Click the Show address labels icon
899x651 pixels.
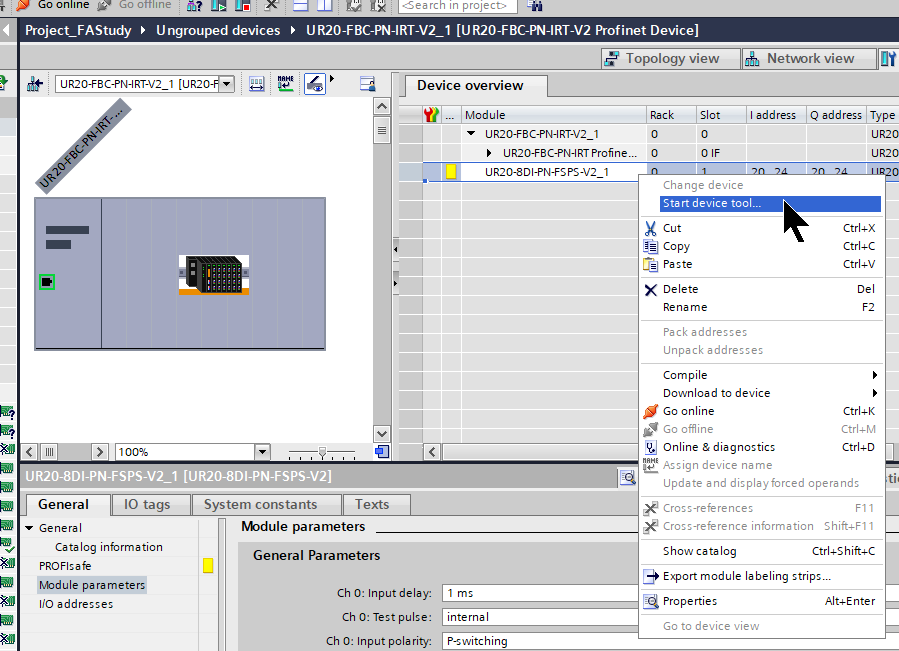[x=257, y=84]
